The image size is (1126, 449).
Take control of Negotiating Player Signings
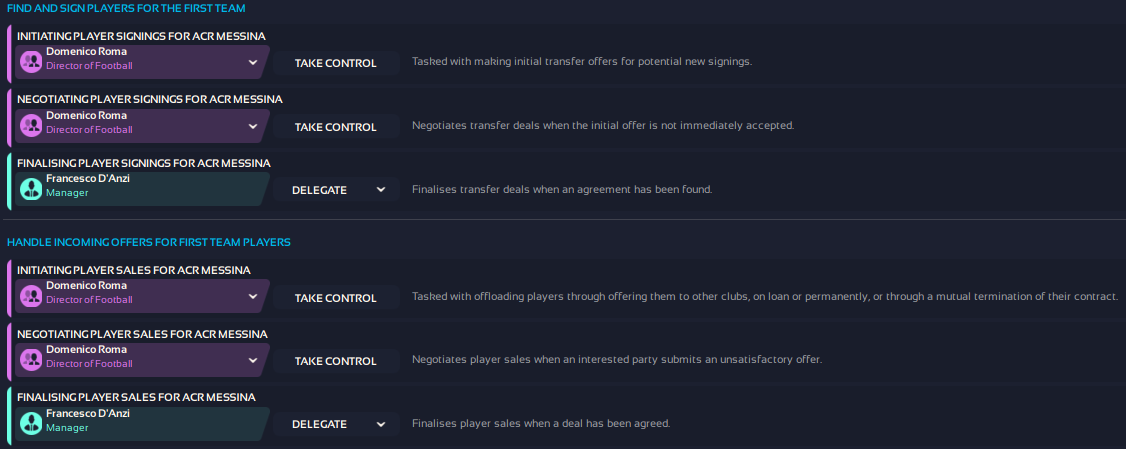(x=335, y=127)
